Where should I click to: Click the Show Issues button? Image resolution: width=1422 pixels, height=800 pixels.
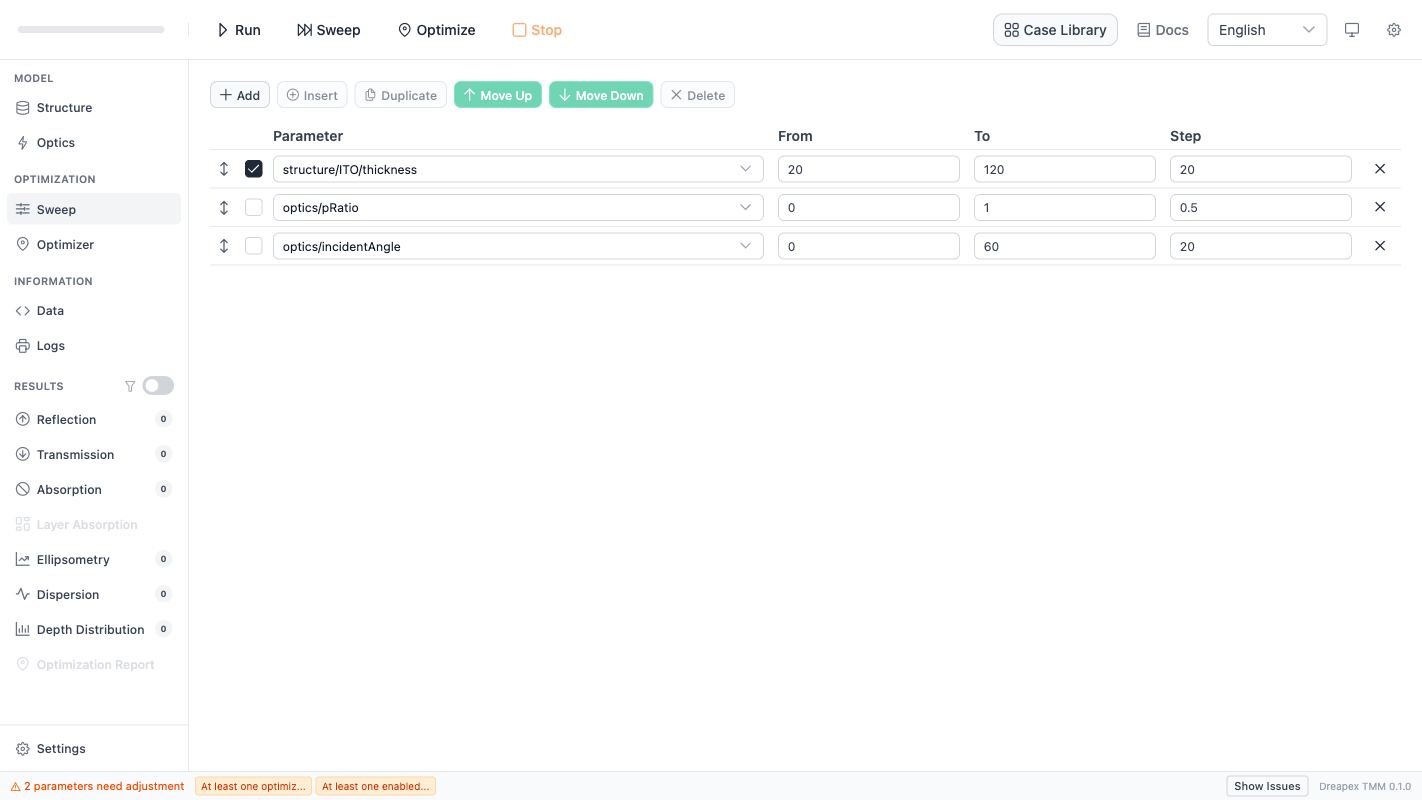click(1266, 786)
